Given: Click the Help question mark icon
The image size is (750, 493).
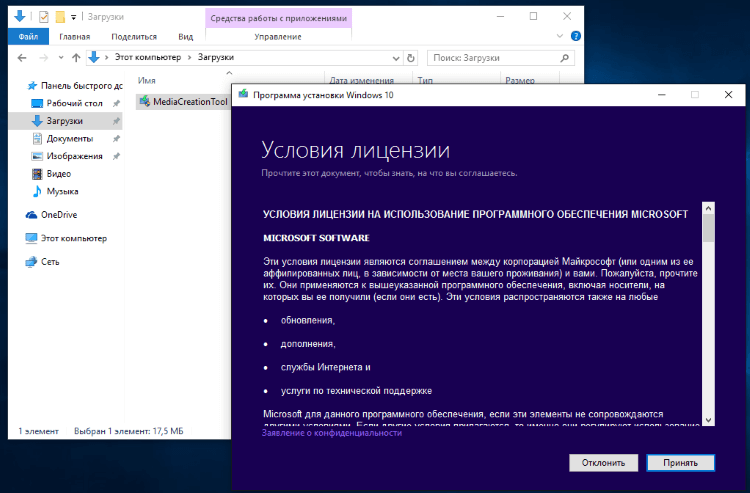Looking at the screenshot, I should [x=576, y=36].
